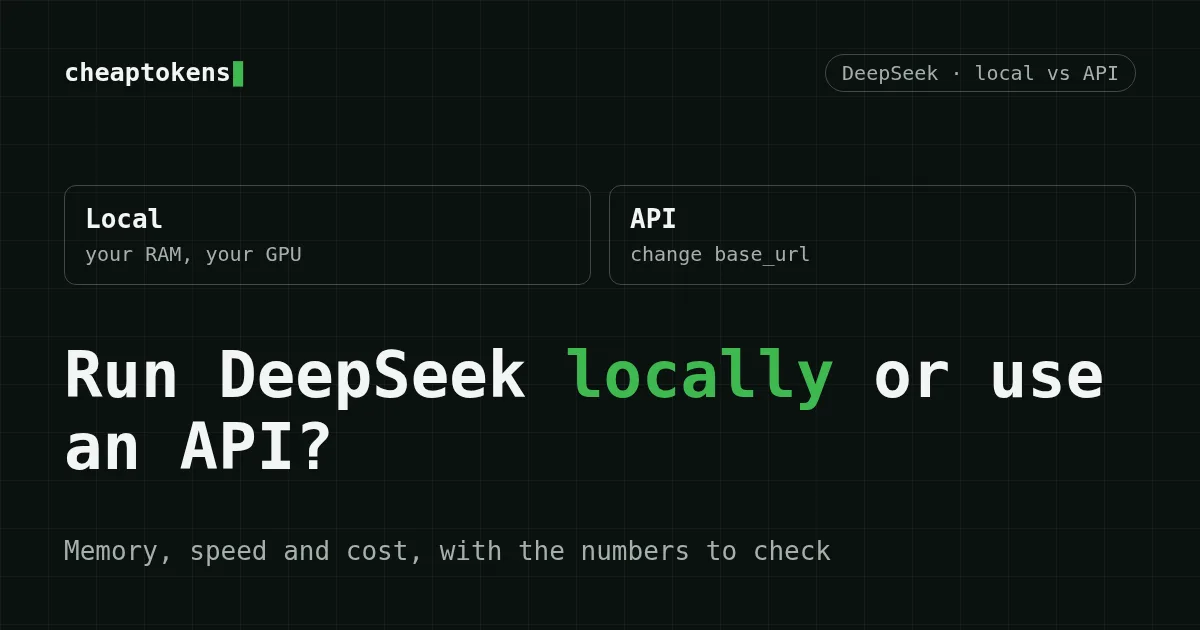
Task: Click the 'change base_url' subtitle
Action: coord(720,254)
